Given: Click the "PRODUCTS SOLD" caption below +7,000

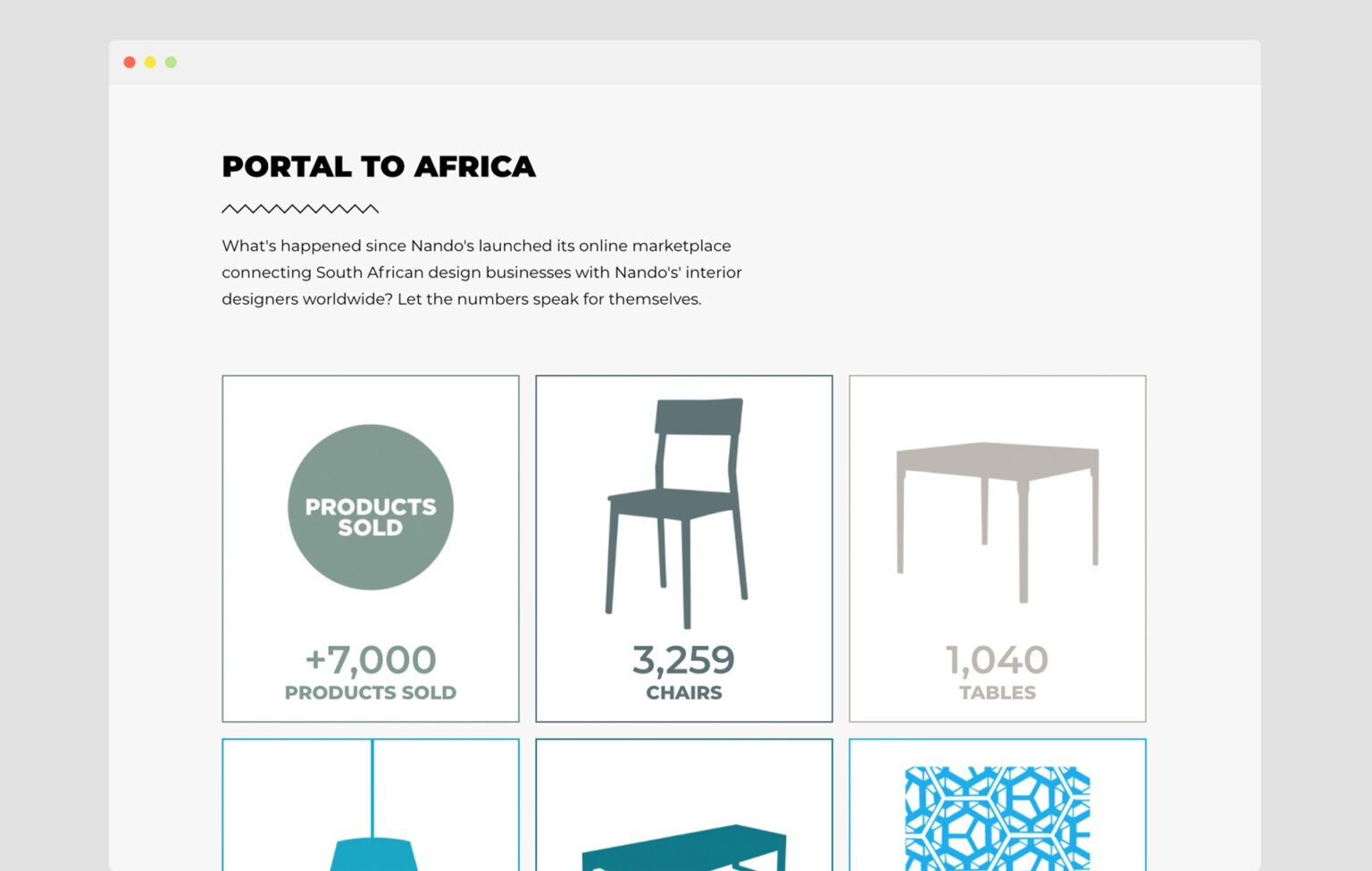Looking at the screenshot, I should [x=370, y=693].
